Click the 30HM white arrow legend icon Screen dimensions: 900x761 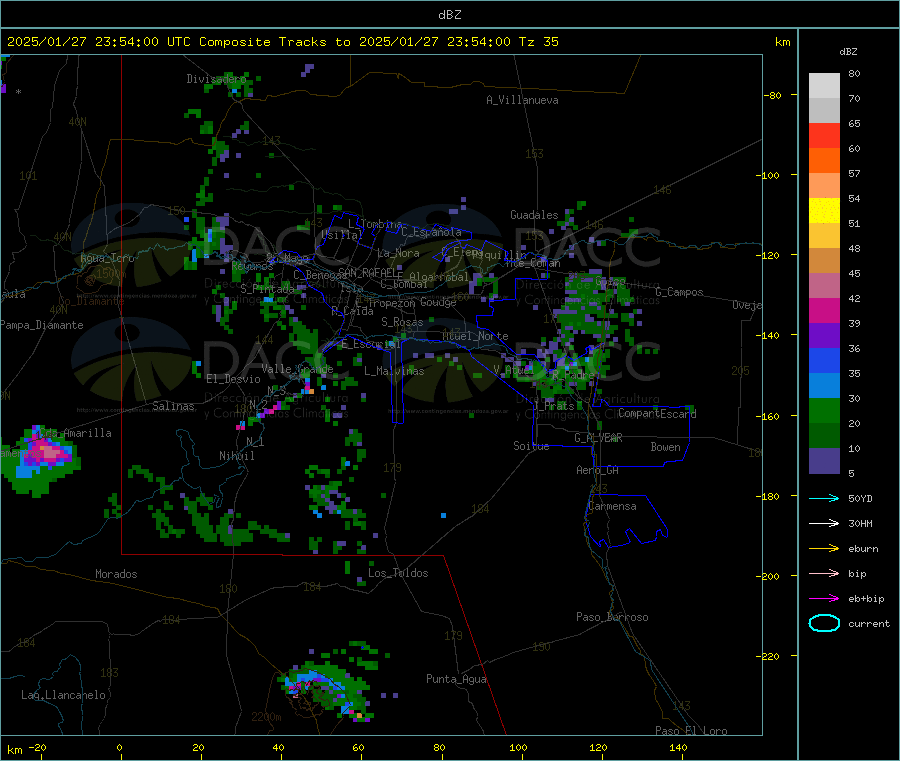tap(824, 523)
